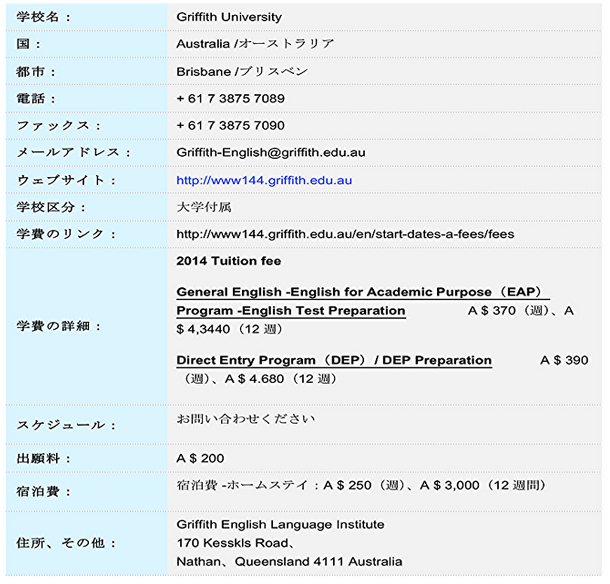Click the school name Griffith University
Screen dimensions: 610x584
click(x=229, y=17)
